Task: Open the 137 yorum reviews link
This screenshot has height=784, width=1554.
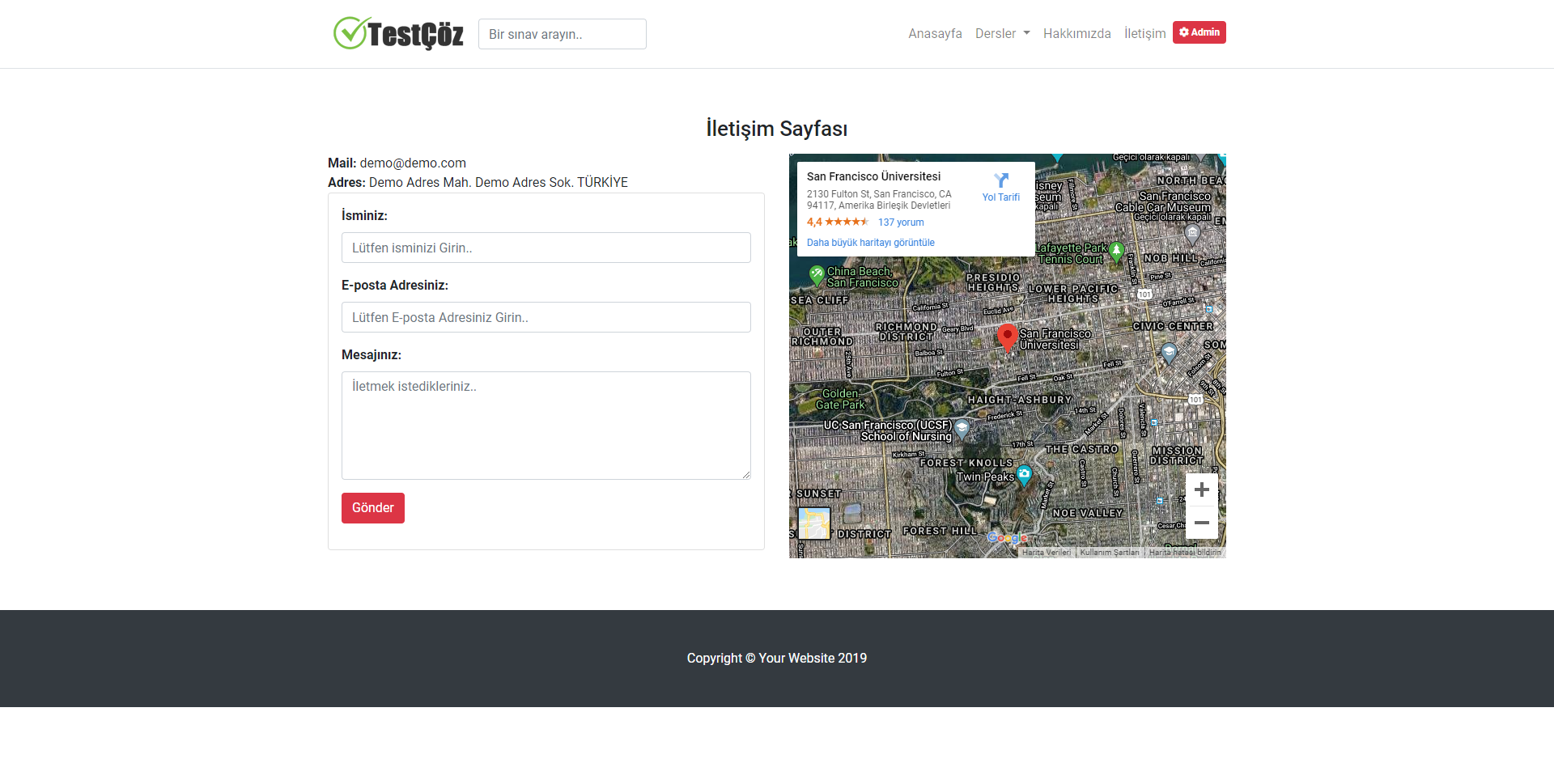Action: point(901,222)
